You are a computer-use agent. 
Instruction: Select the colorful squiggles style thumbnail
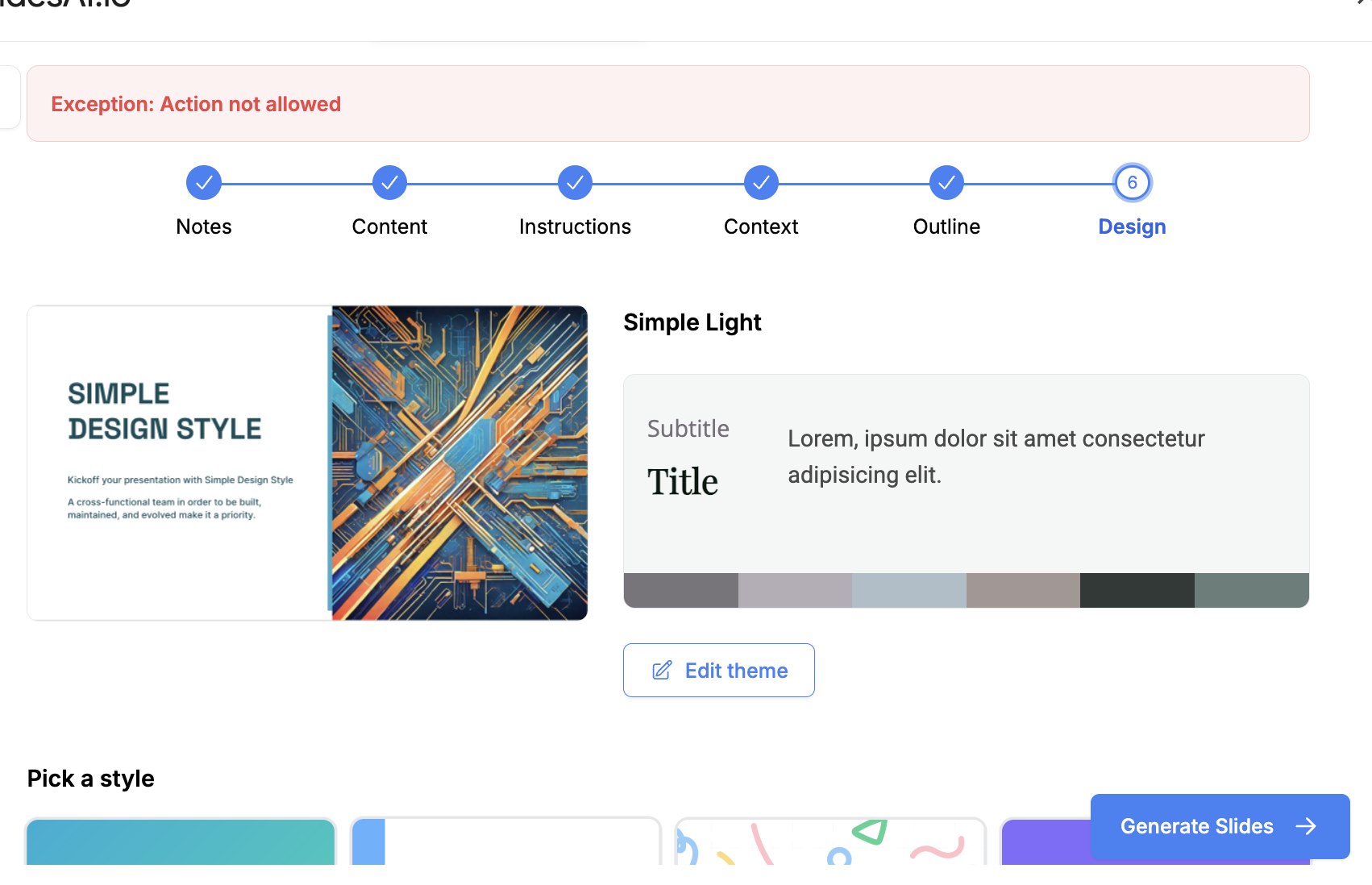830,842
